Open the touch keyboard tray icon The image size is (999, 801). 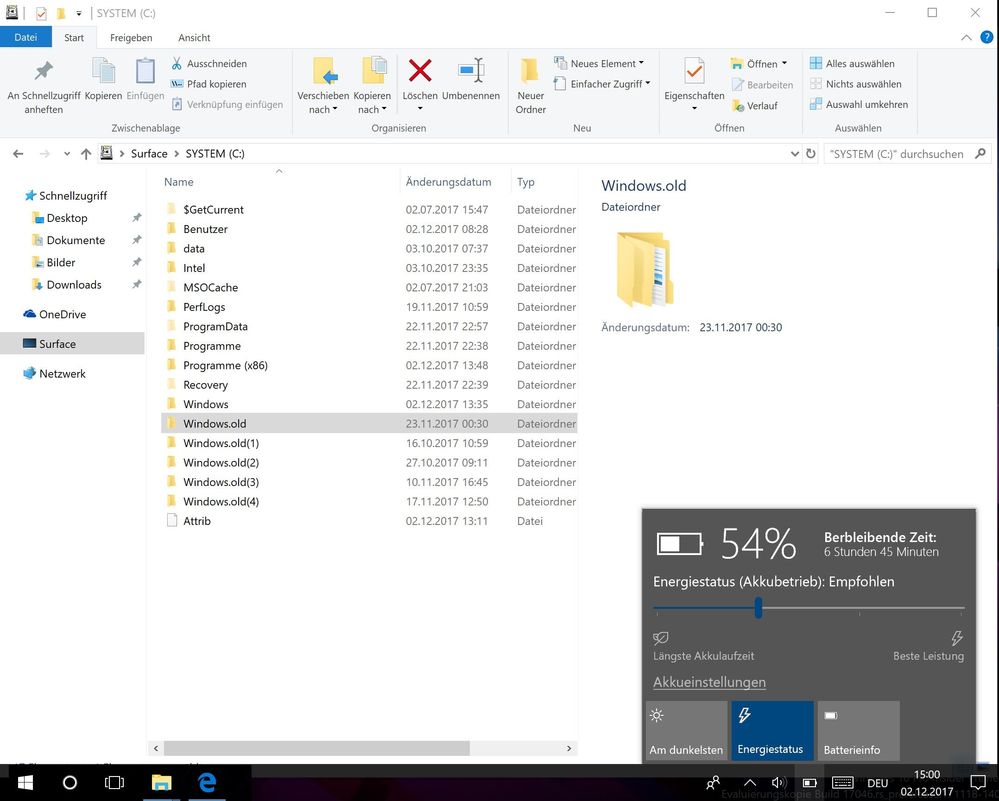[842, 783]
